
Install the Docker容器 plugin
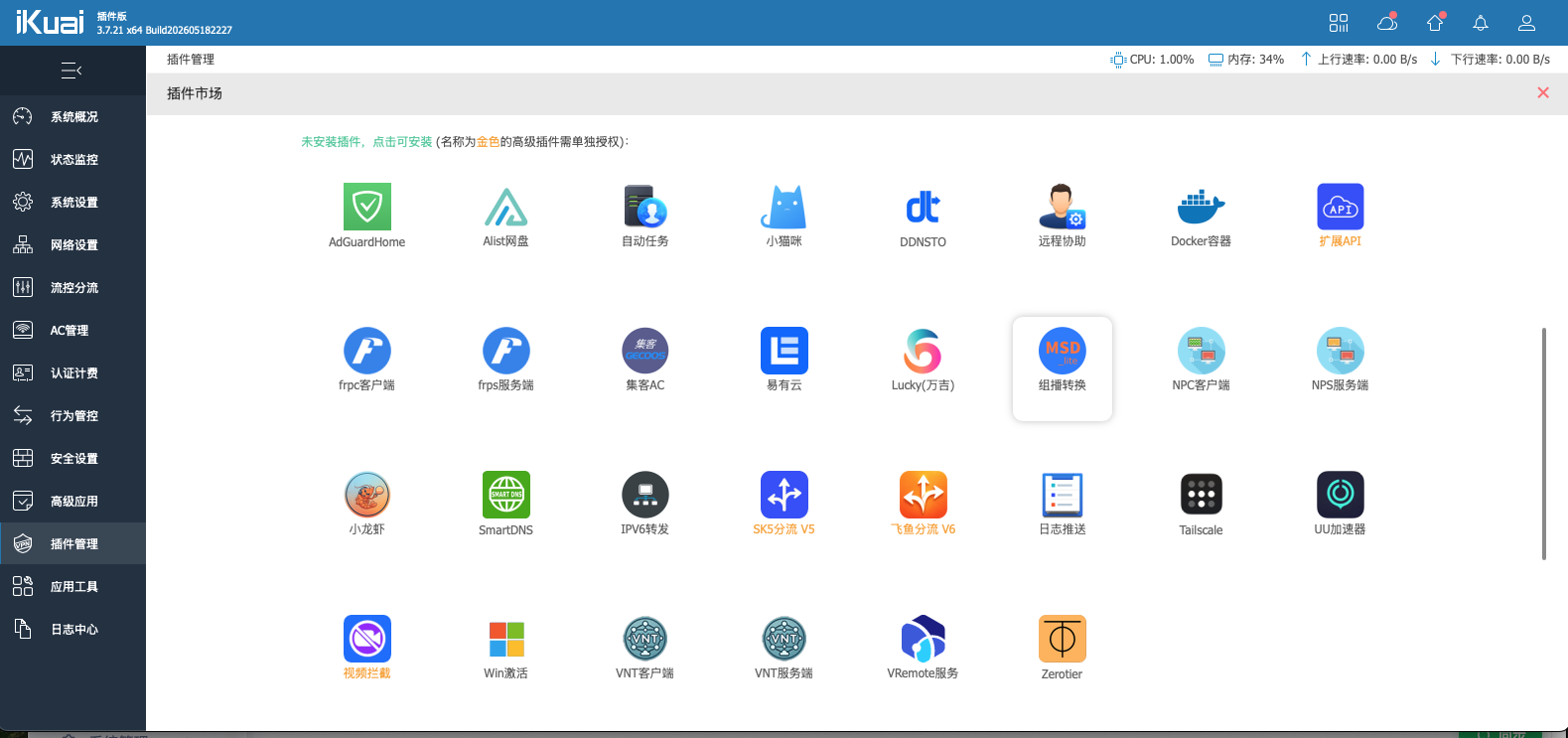pos(1202,207)
